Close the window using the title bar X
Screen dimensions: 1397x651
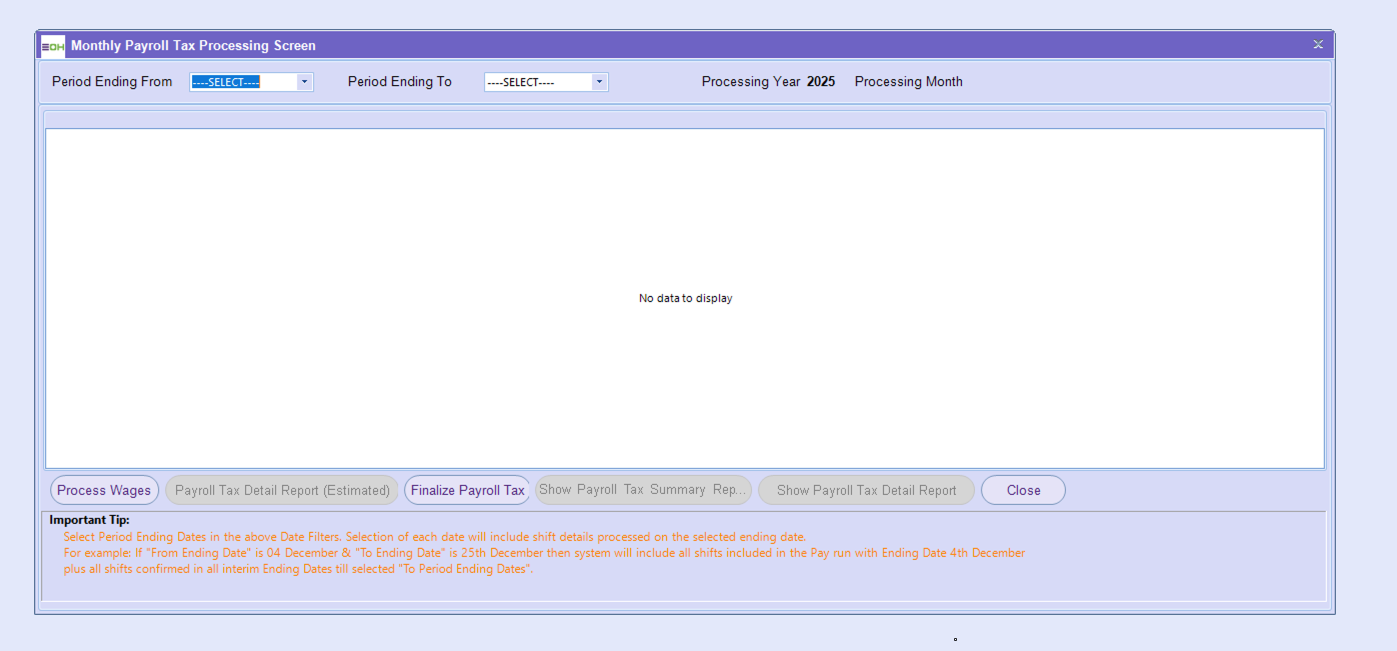[x=1318, y=45]
